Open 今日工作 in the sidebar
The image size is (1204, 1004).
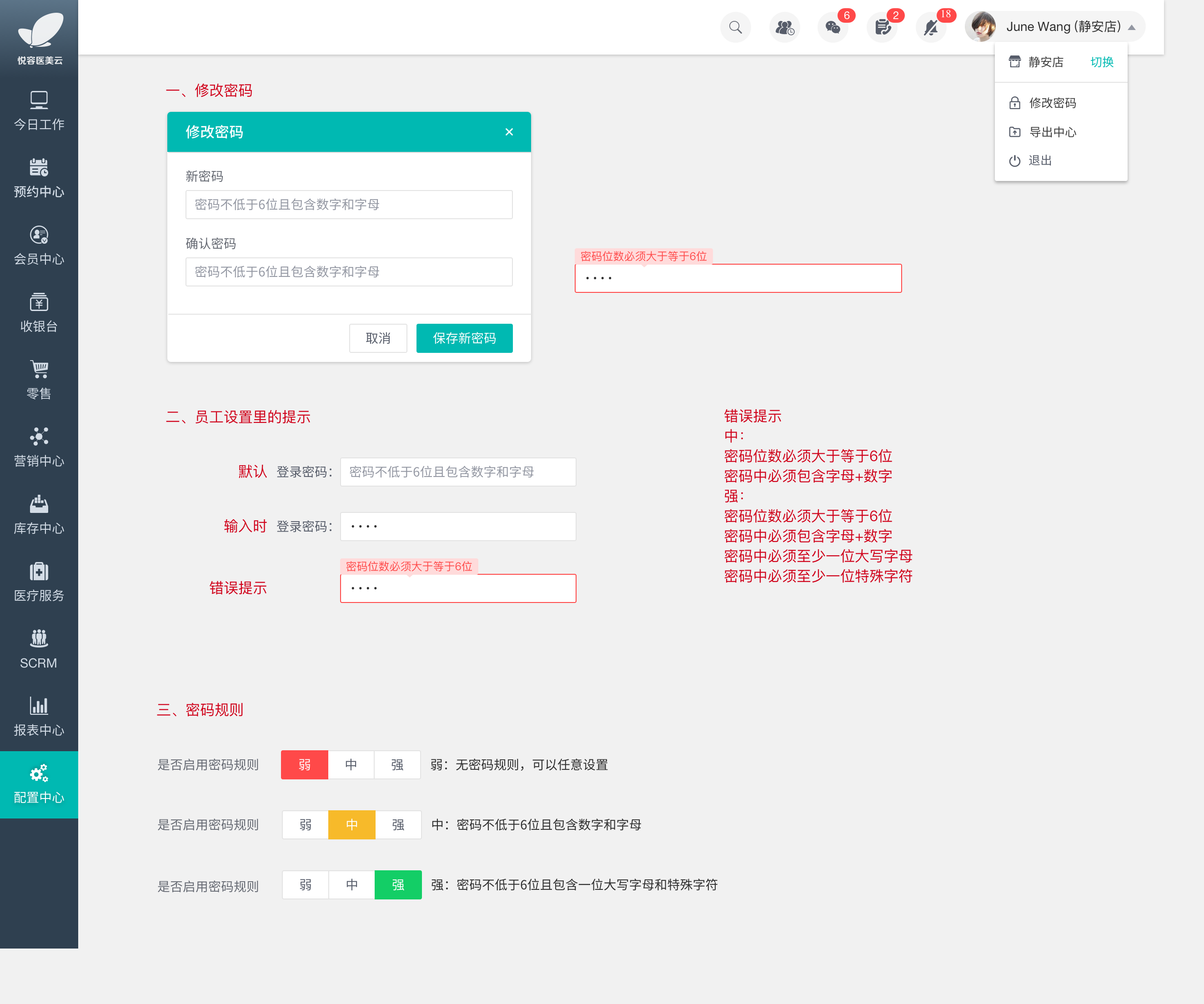pyautogui.click(x=39, y=110)
